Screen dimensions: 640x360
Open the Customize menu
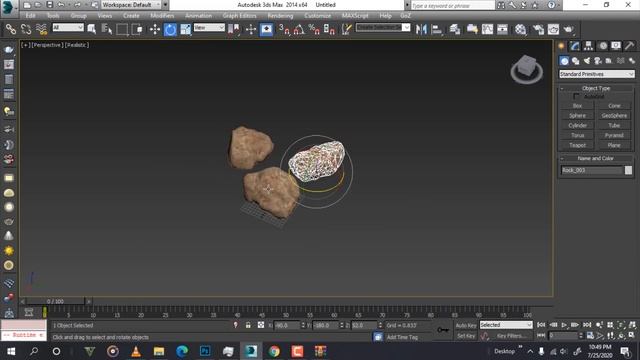click(x=318, y=16)
